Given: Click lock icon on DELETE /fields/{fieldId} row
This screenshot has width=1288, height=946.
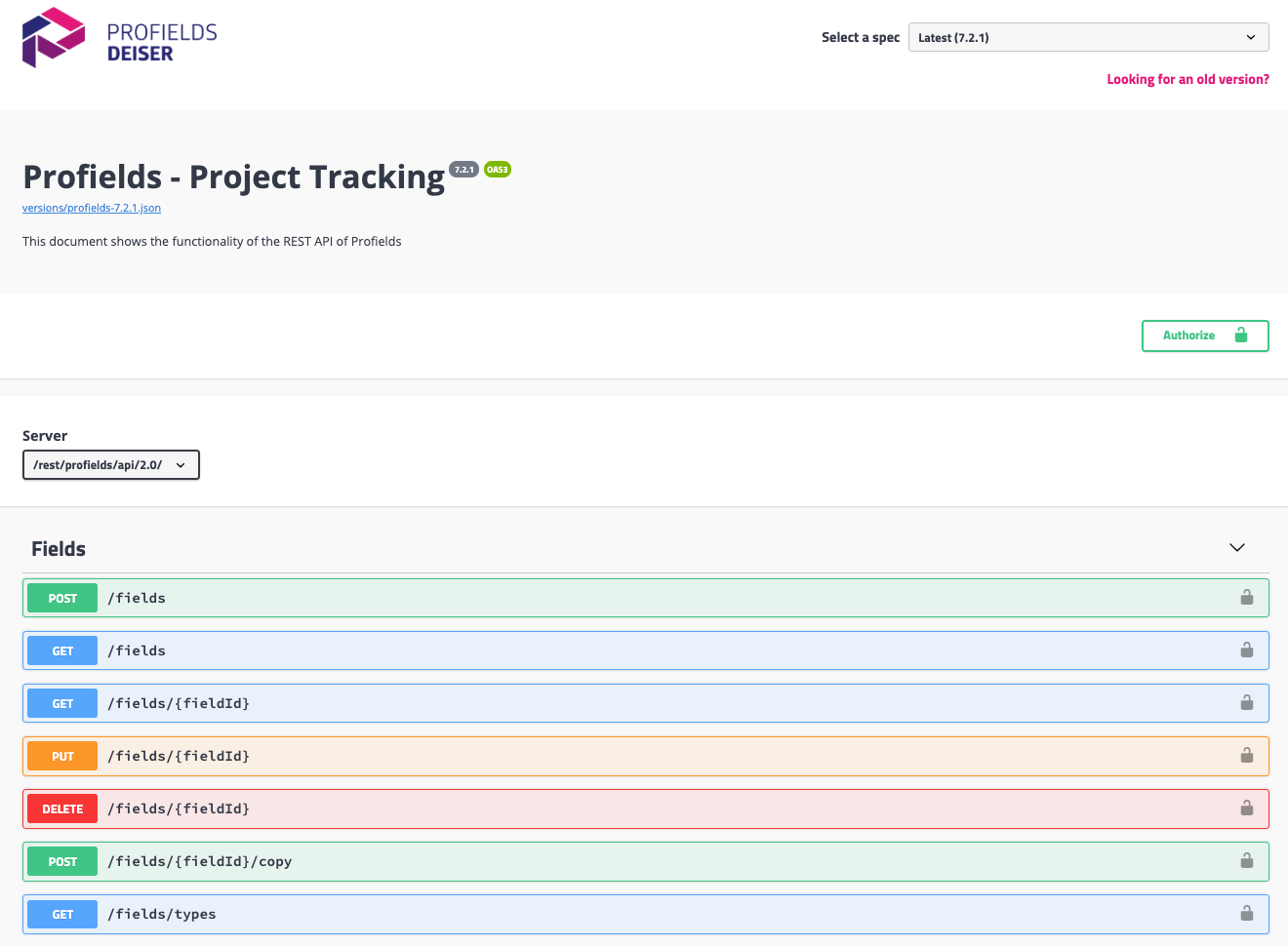Looking at the screenshot, I should (1247, 808).
